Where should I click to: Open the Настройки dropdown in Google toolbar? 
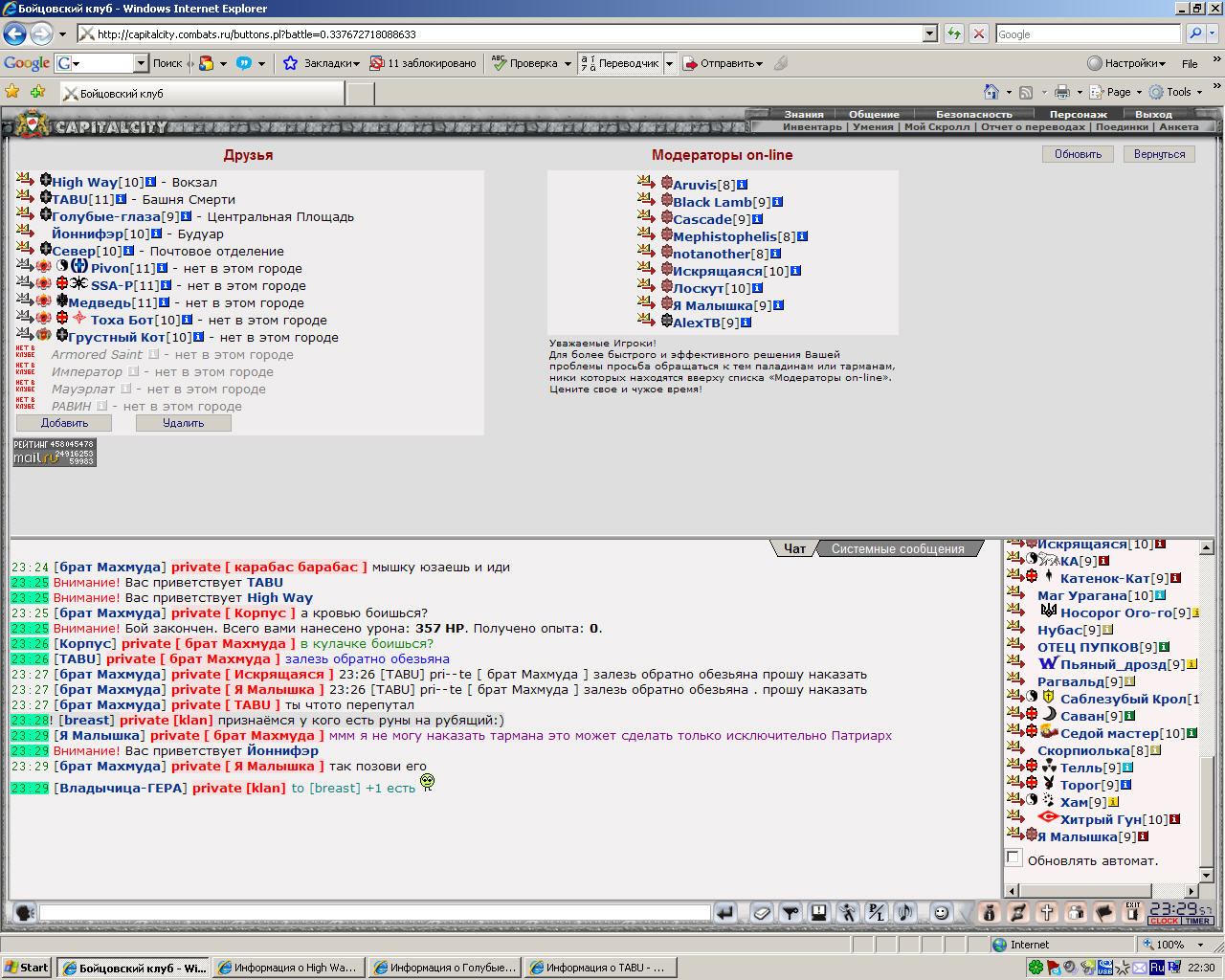(x=1126, y=63)
